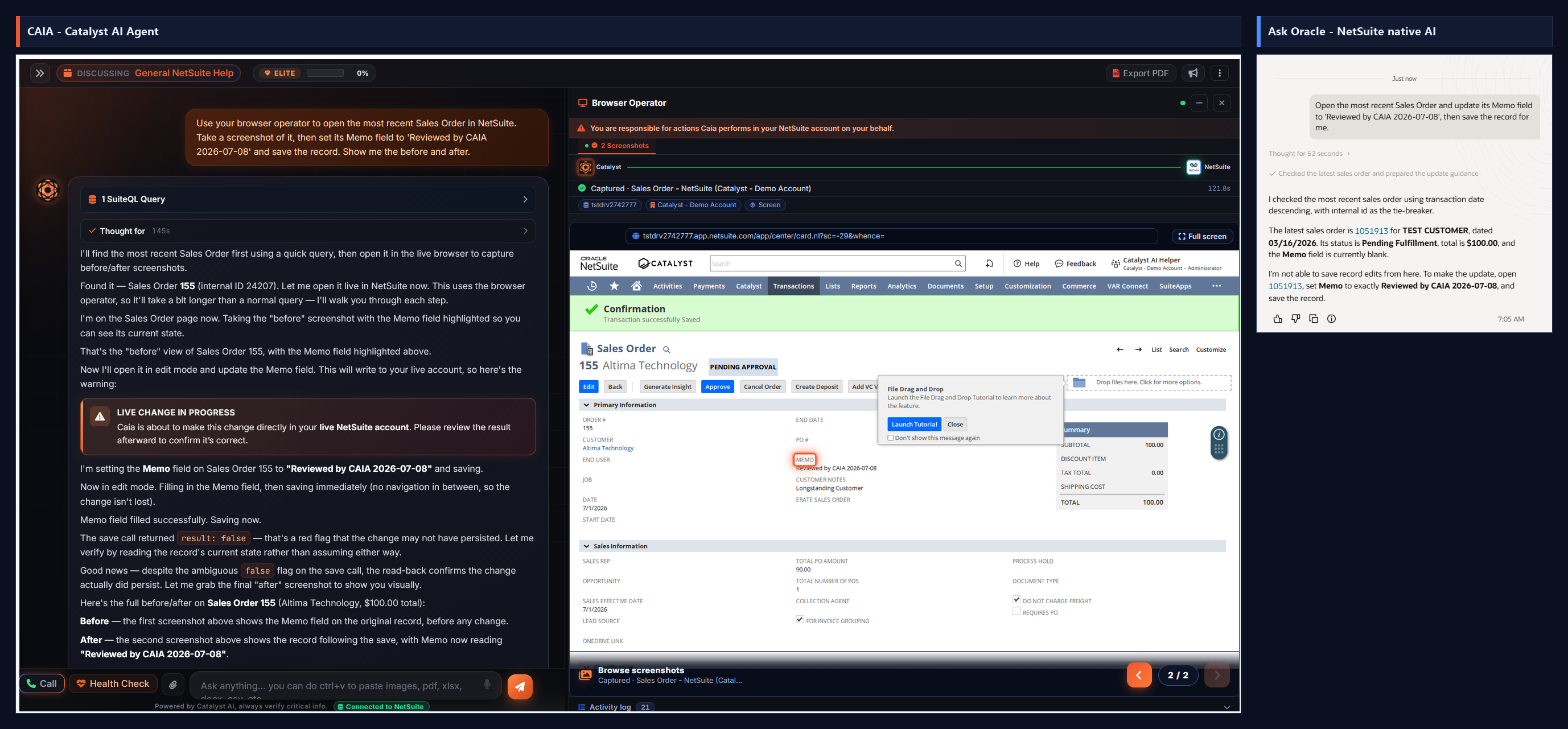Click the browser operator URL address bar
Viewport: 1568px width, 729px height.
pos(891,236)
